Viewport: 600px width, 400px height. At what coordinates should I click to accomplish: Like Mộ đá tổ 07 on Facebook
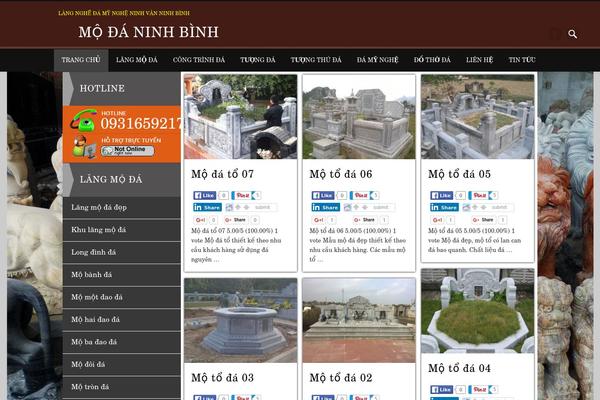click(205, 195)
